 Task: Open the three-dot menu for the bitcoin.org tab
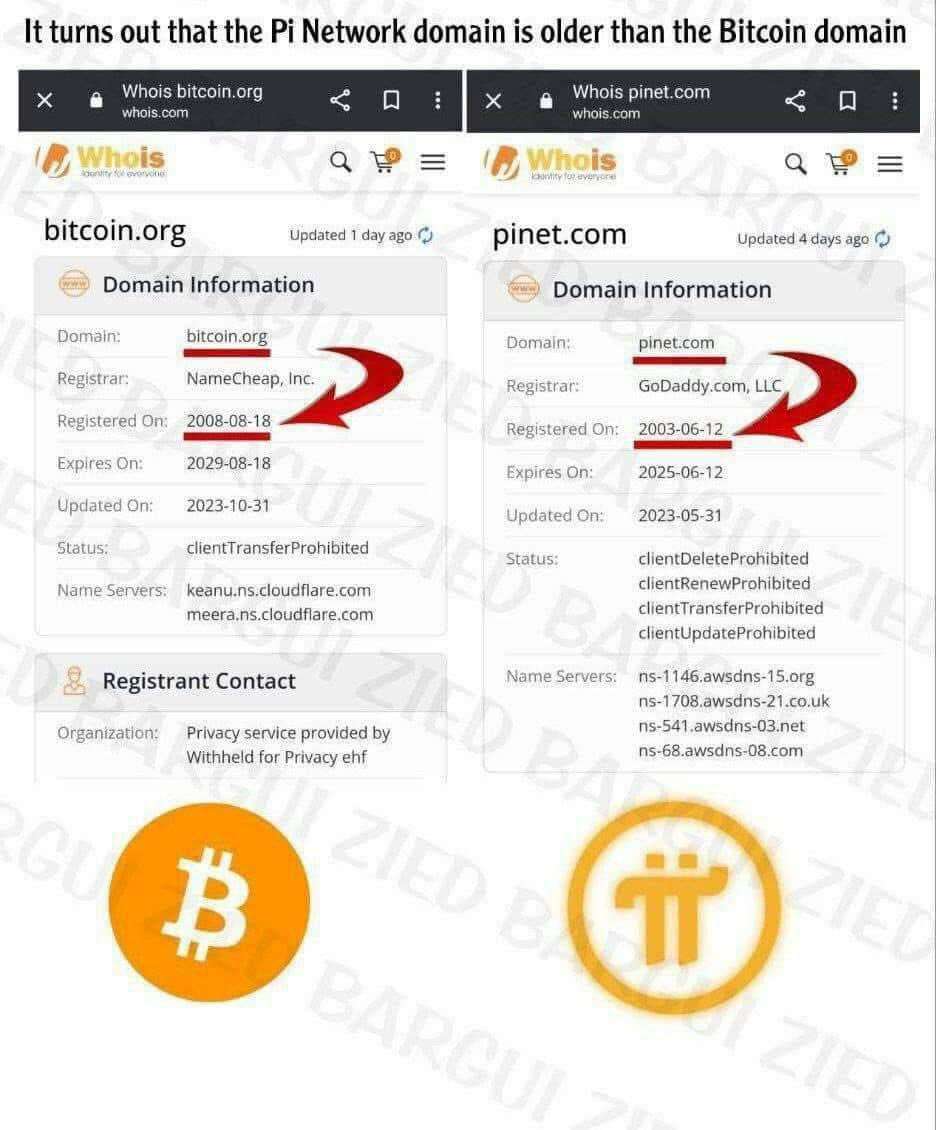(x=437, y=99)
